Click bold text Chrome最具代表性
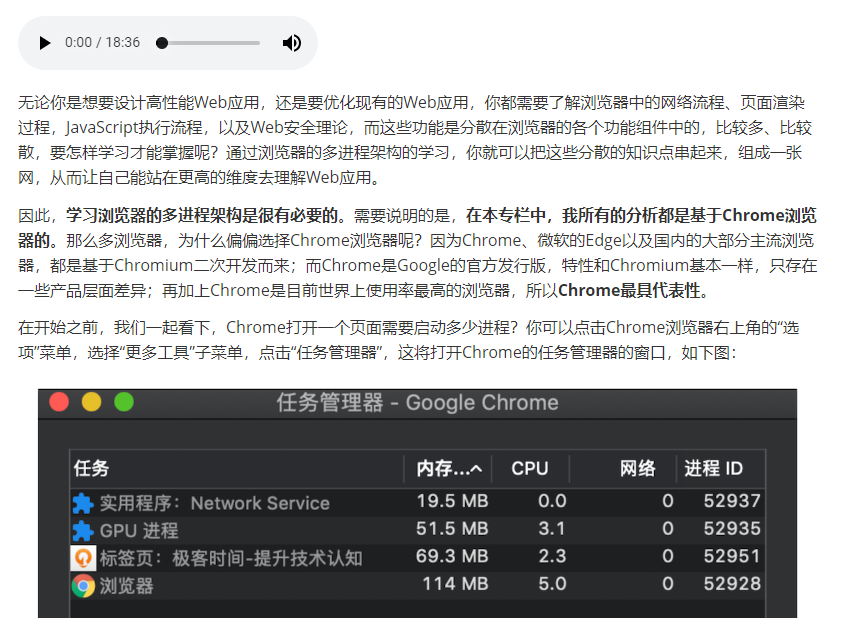 [x=629, y=291]
